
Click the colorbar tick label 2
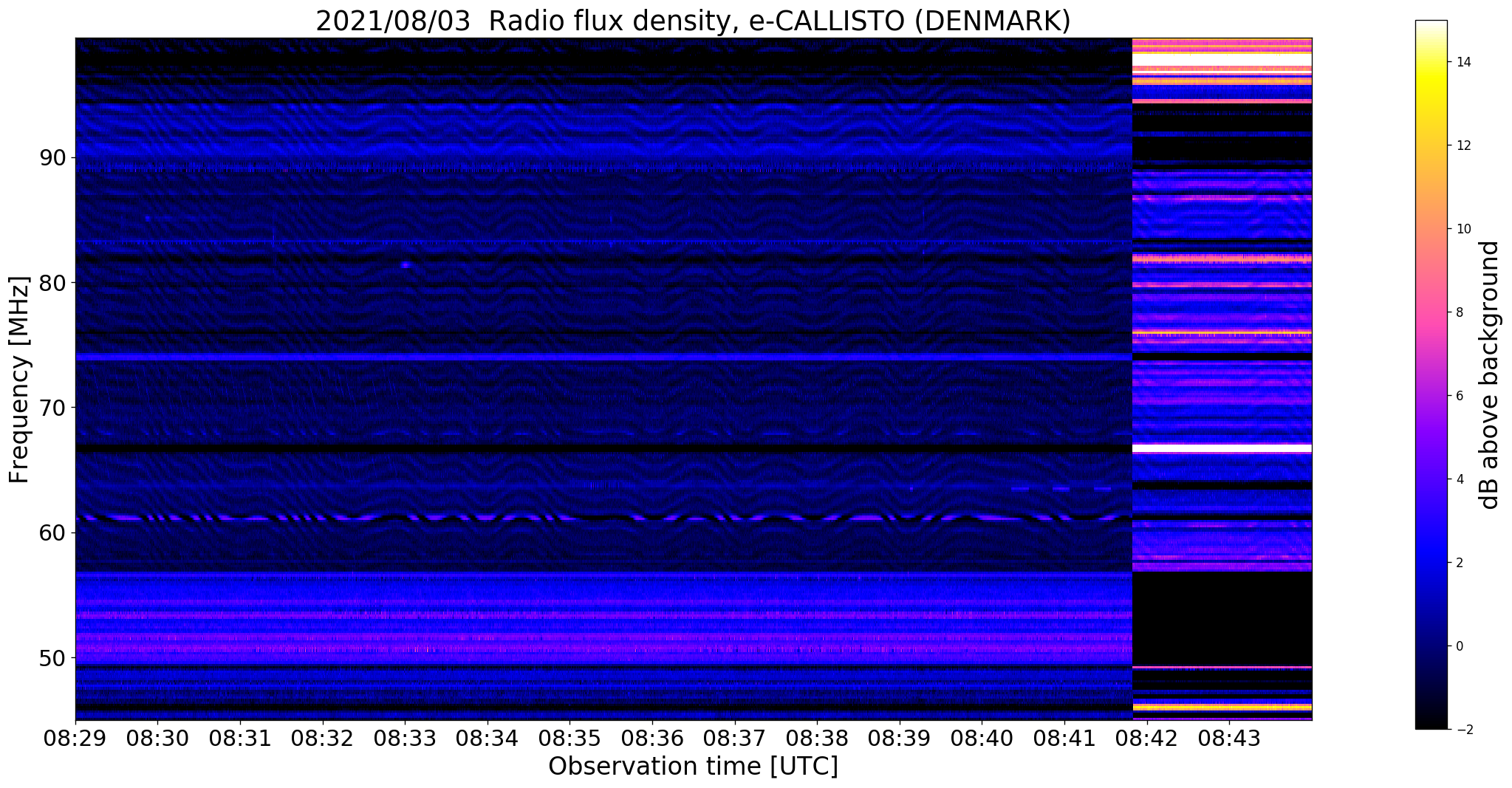click(1459, 563)
